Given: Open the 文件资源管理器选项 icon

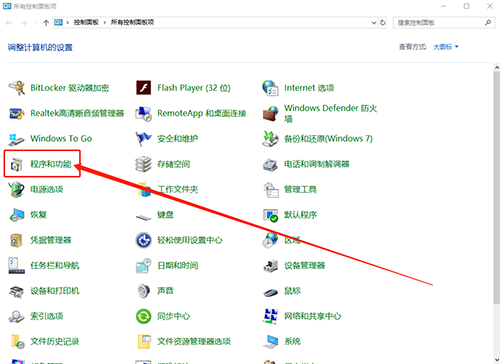Looking at the screenshot, I should tap(144, 342).
